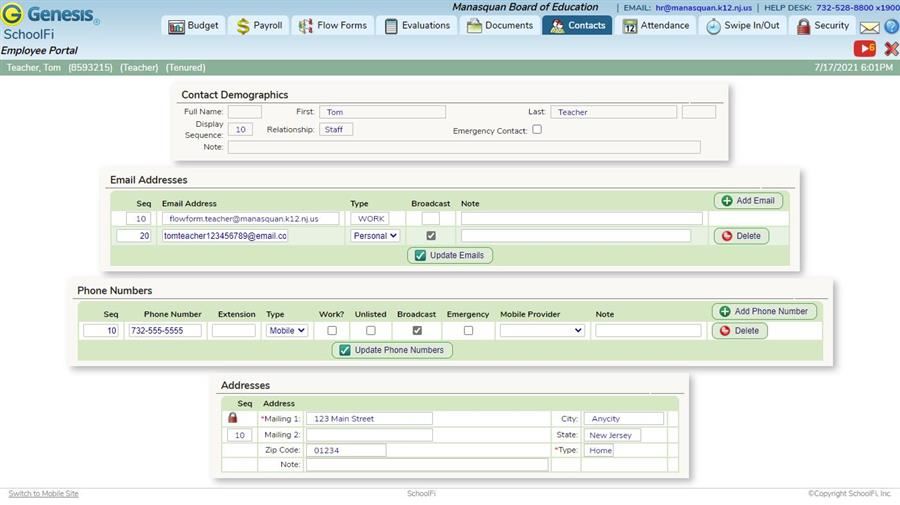The width and height of the screenshot is (900, 505).
Task: Click the Genesis SchoolFi logo
Action: pos(51,22)
